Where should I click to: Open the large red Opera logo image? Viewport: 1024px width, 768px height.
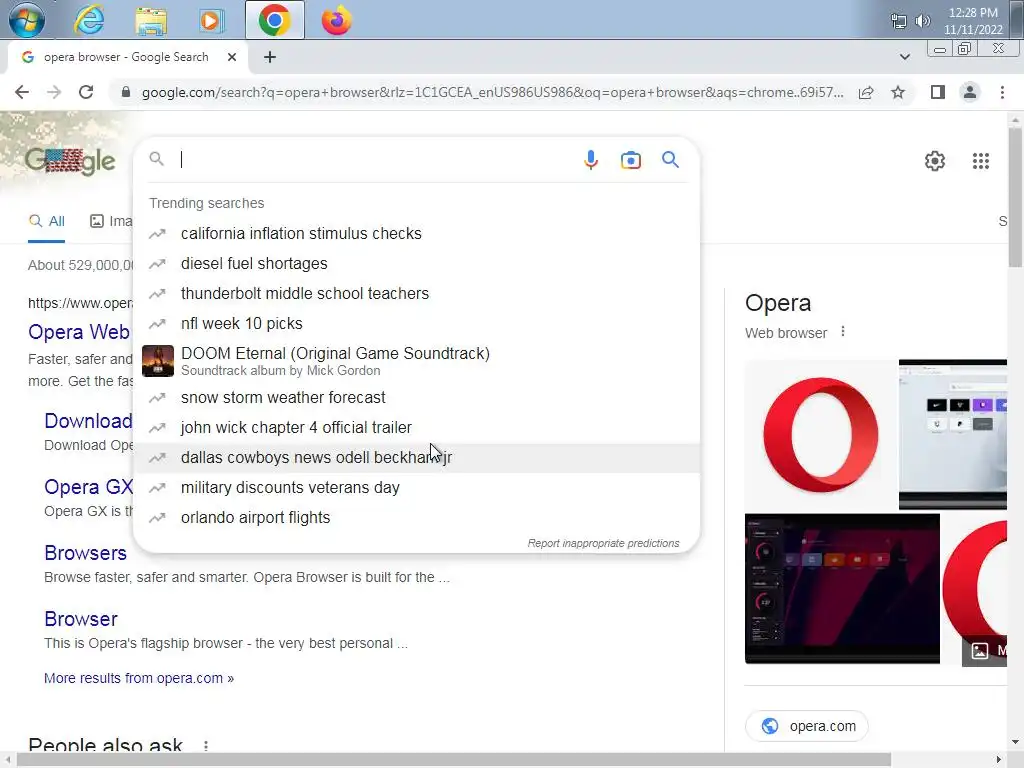click(820, 435)
